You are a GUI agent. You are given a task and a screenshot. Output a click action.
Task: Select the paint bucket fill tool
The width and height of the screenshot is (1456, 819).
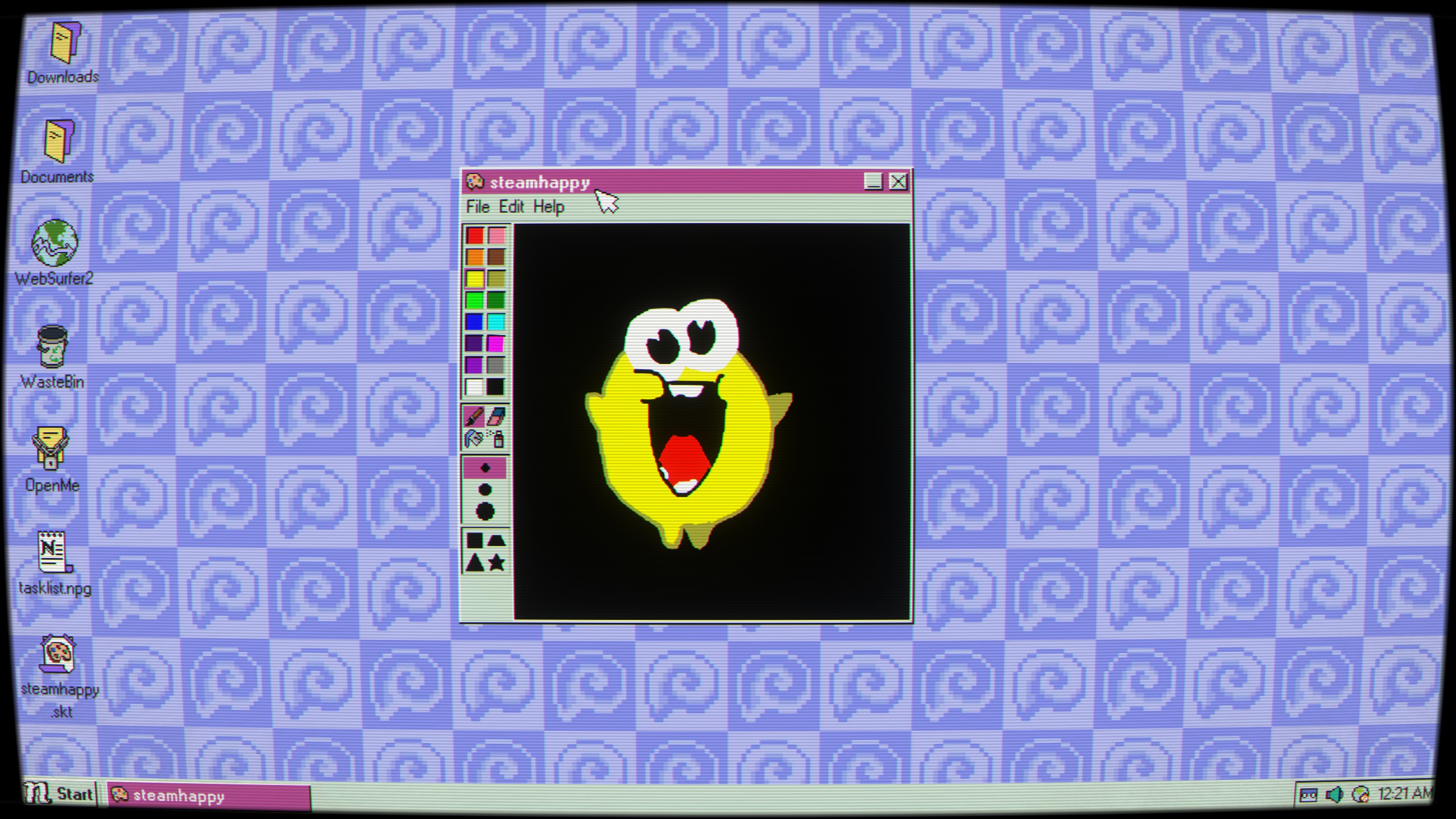pyautogui.click(x=474, y=439)
